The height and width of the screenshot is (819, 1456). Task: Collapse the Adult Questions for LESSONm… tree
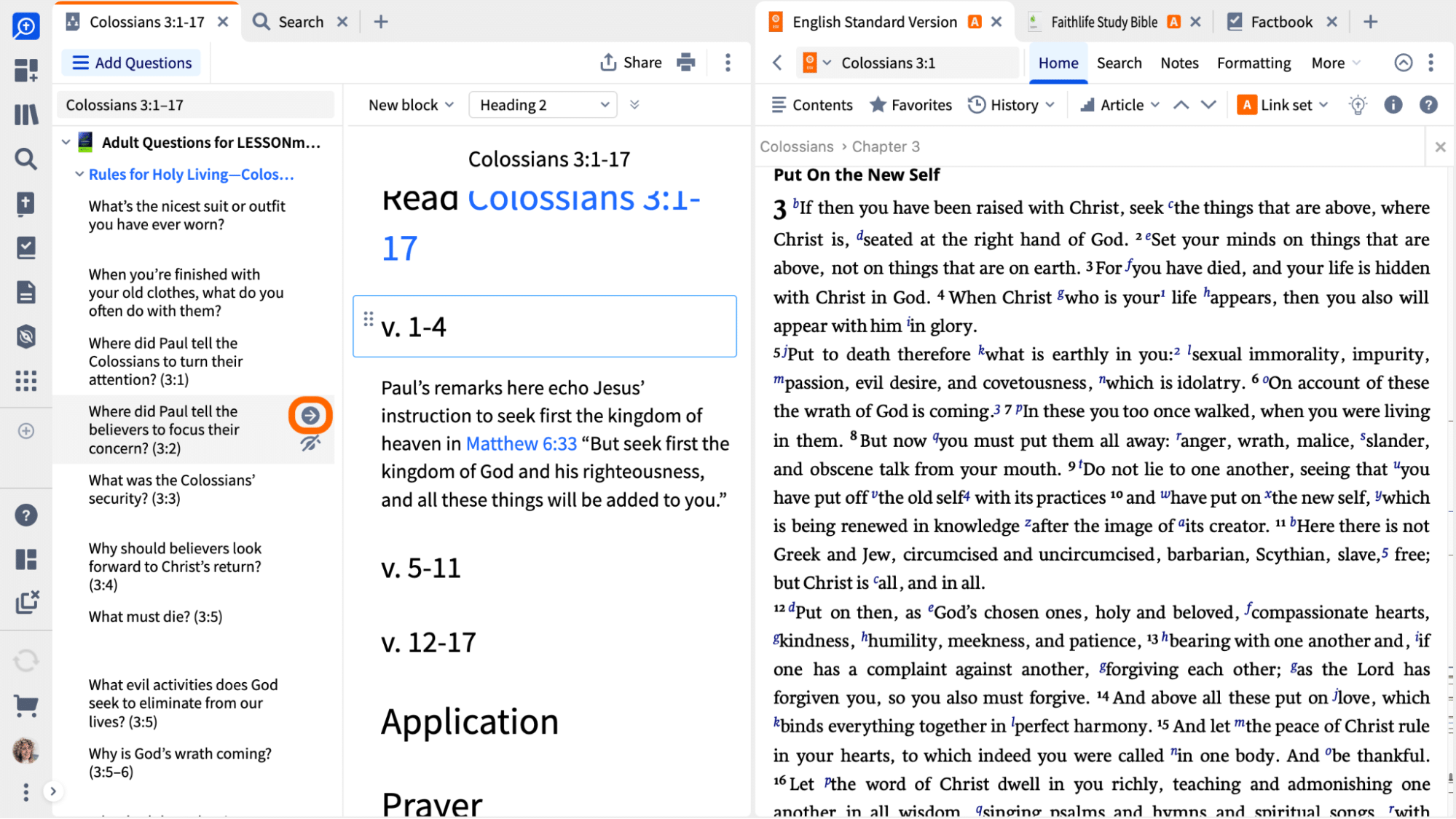point(66,142)
